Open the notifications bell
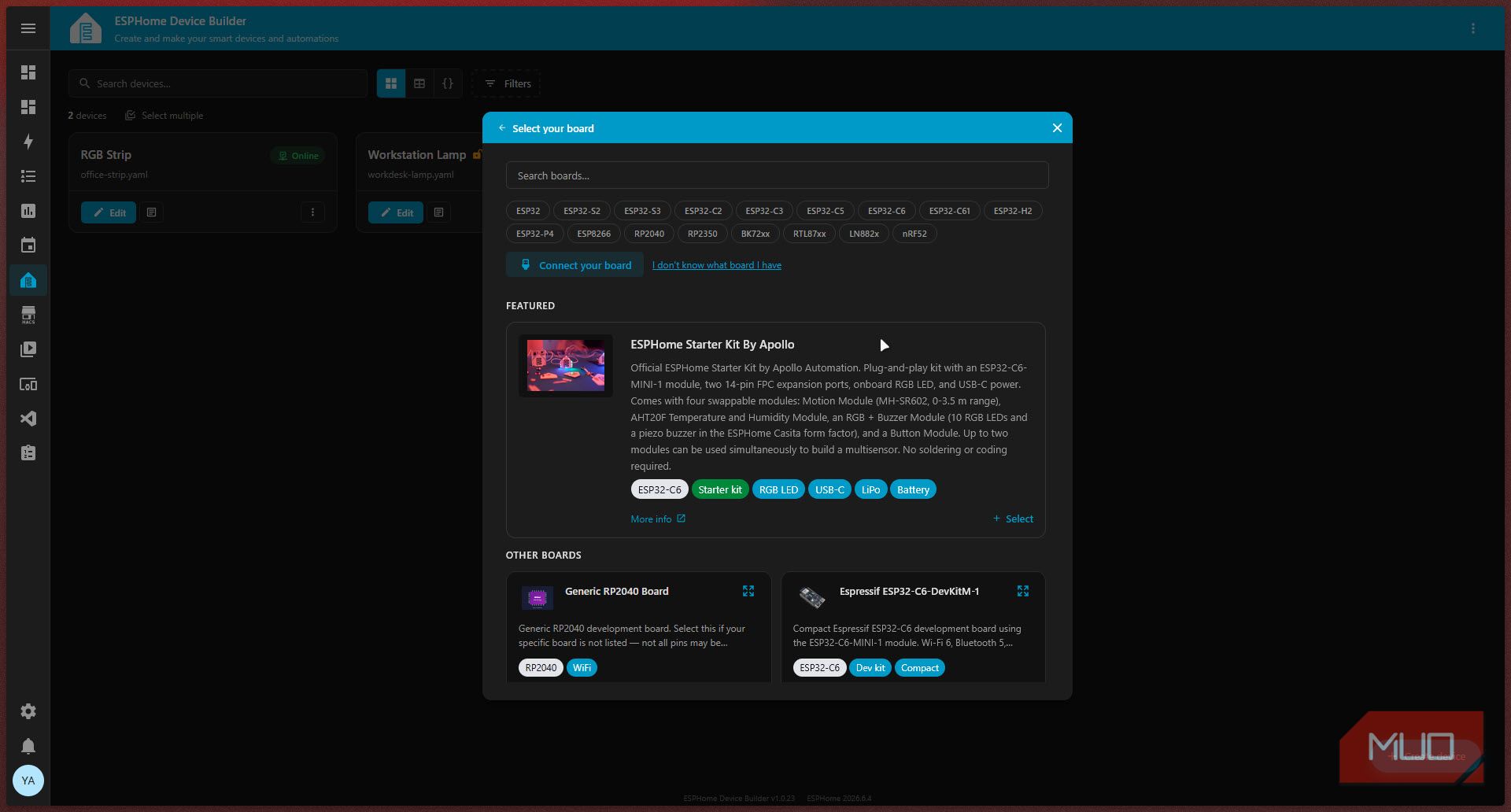This screenshot has width=1511, height=812. click(28, 746)
